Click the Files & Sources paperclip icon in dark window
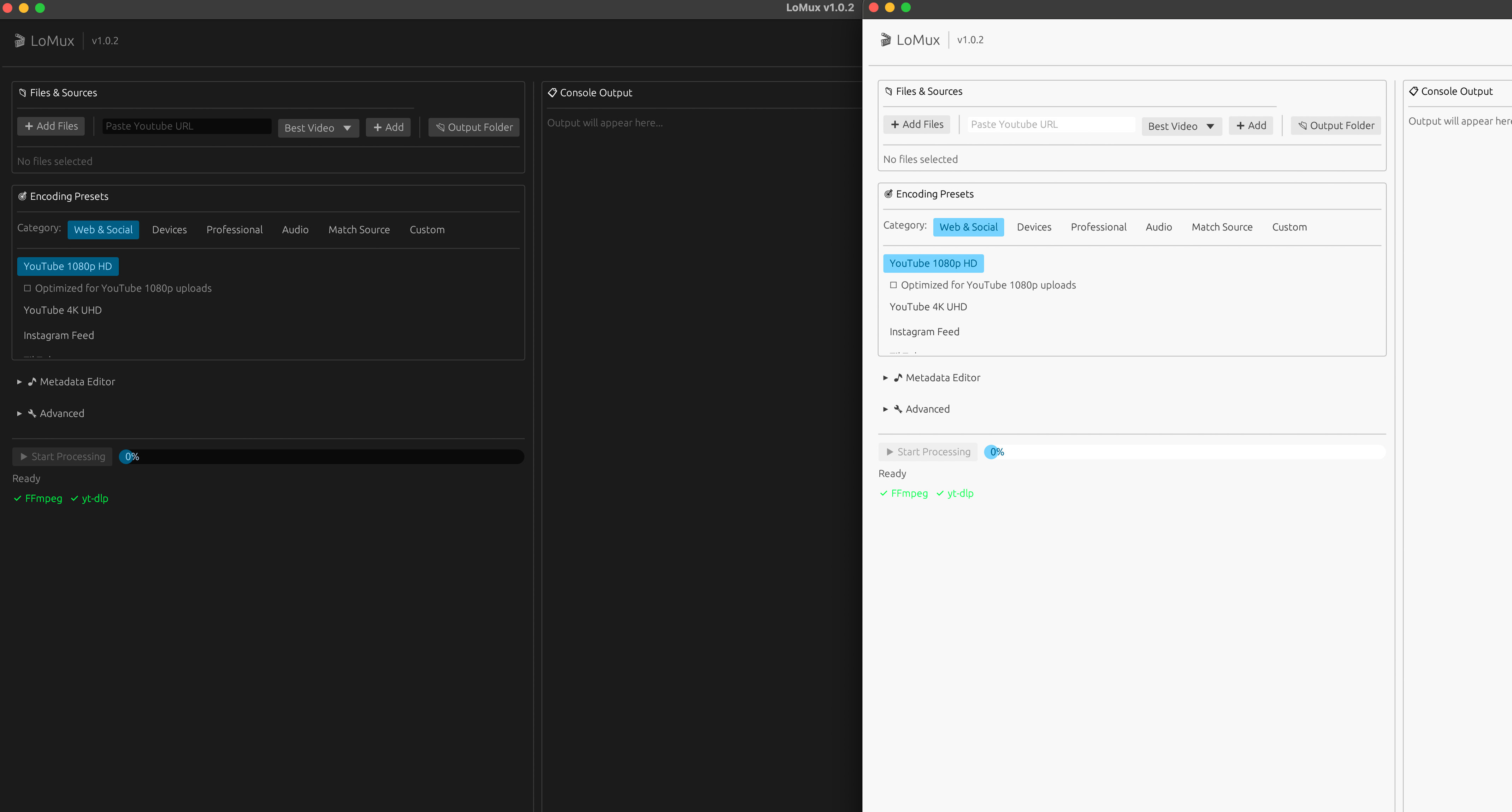The image size is (1512, 812). point(23,93)
